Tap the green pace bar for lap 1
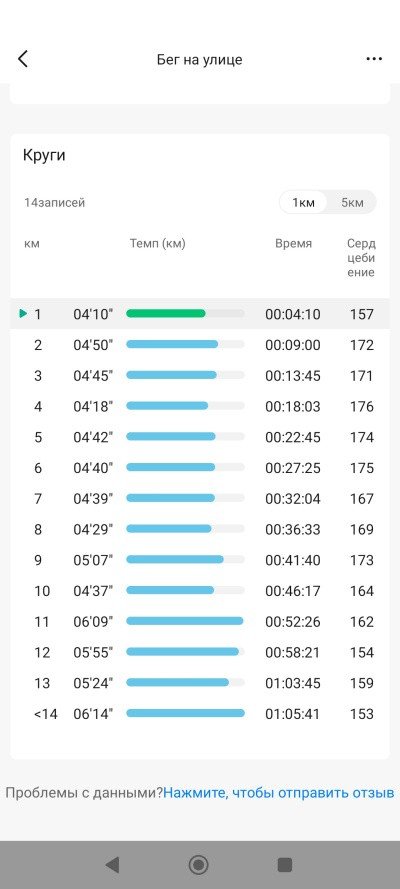This screenshot has width=400, height=889. coord(165,314)
